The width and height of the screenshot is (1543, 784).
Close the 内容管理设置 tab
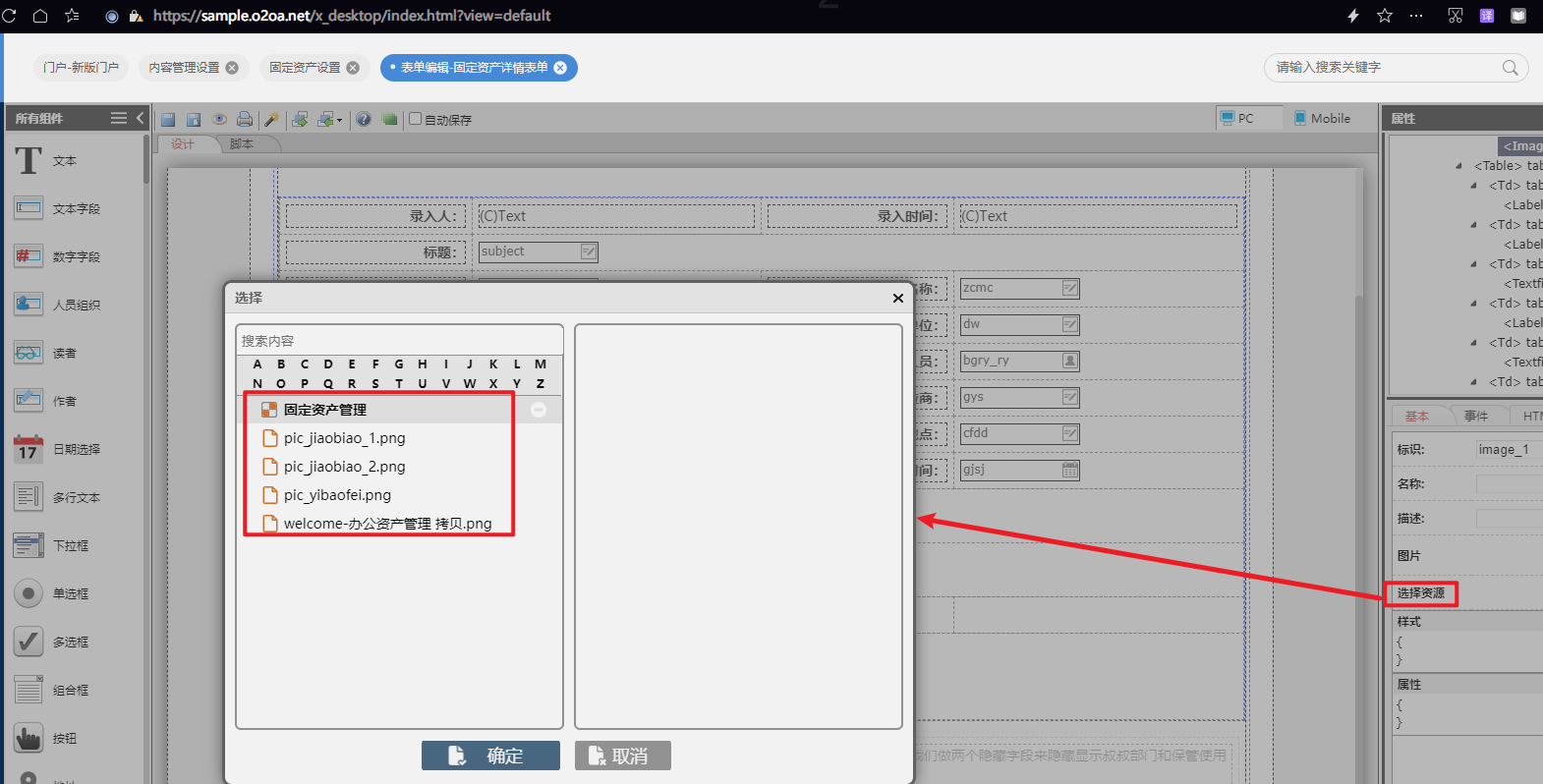[x=232, y=68]
